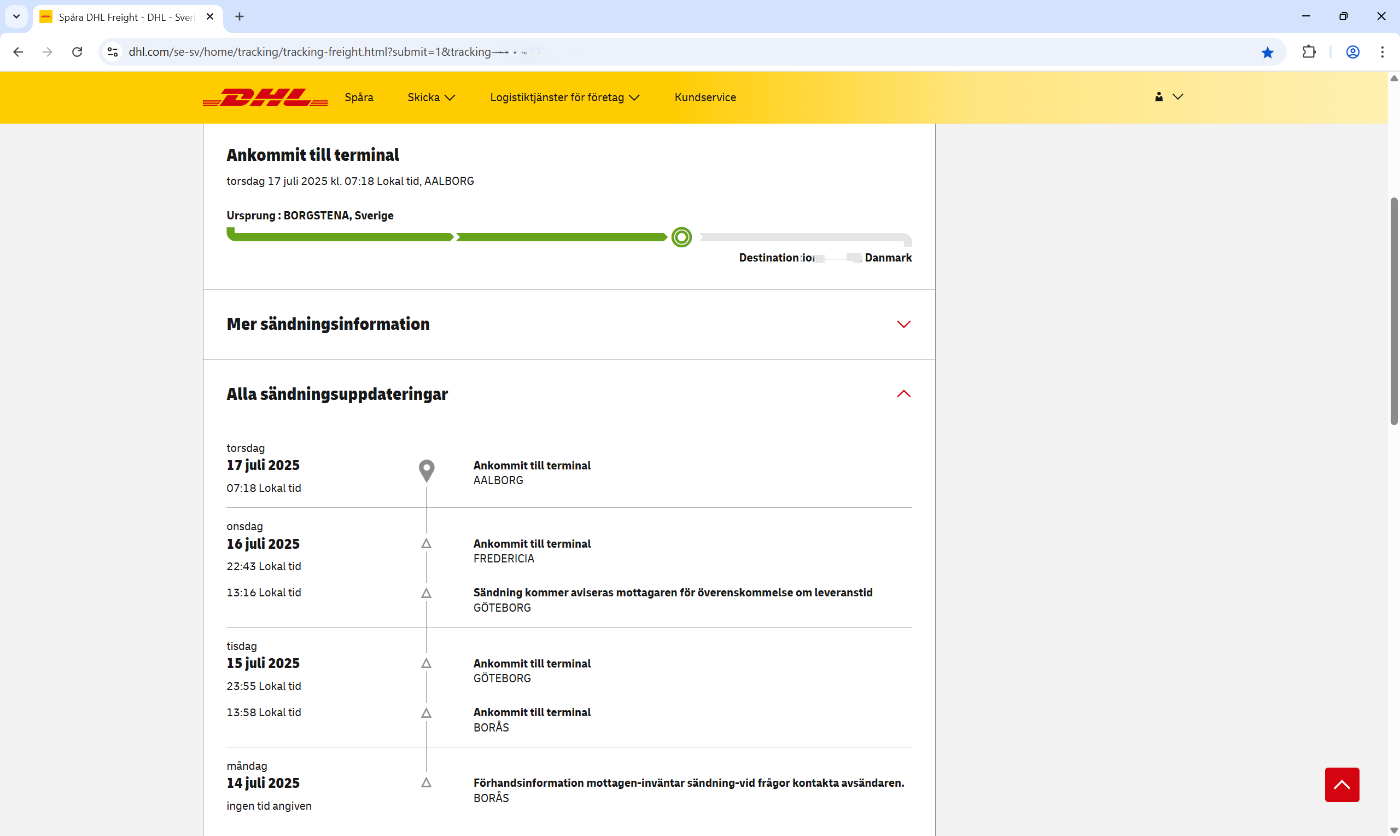Open the Spåra menu item
Image resolution: width=1400 pixels, height=836 pixels.
pyautogui.click(x=359, y=97)
